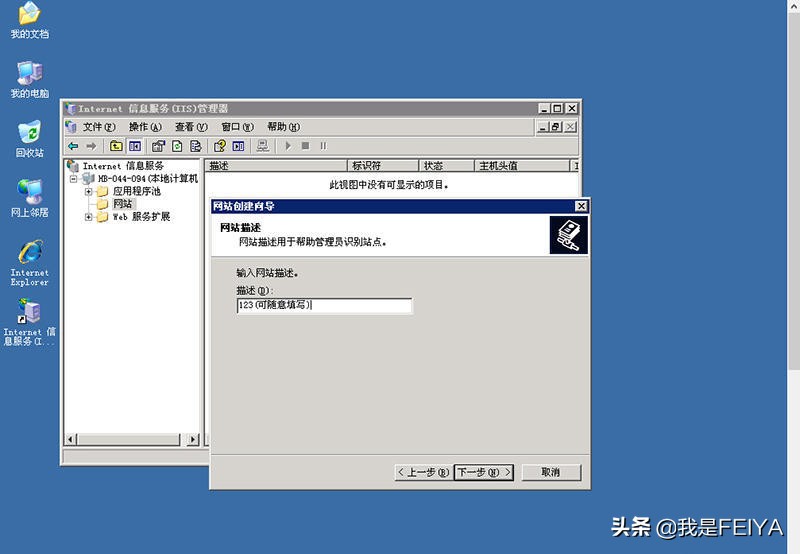
Task: Open the Properties toolbar icon
Action: pos(158,146)
